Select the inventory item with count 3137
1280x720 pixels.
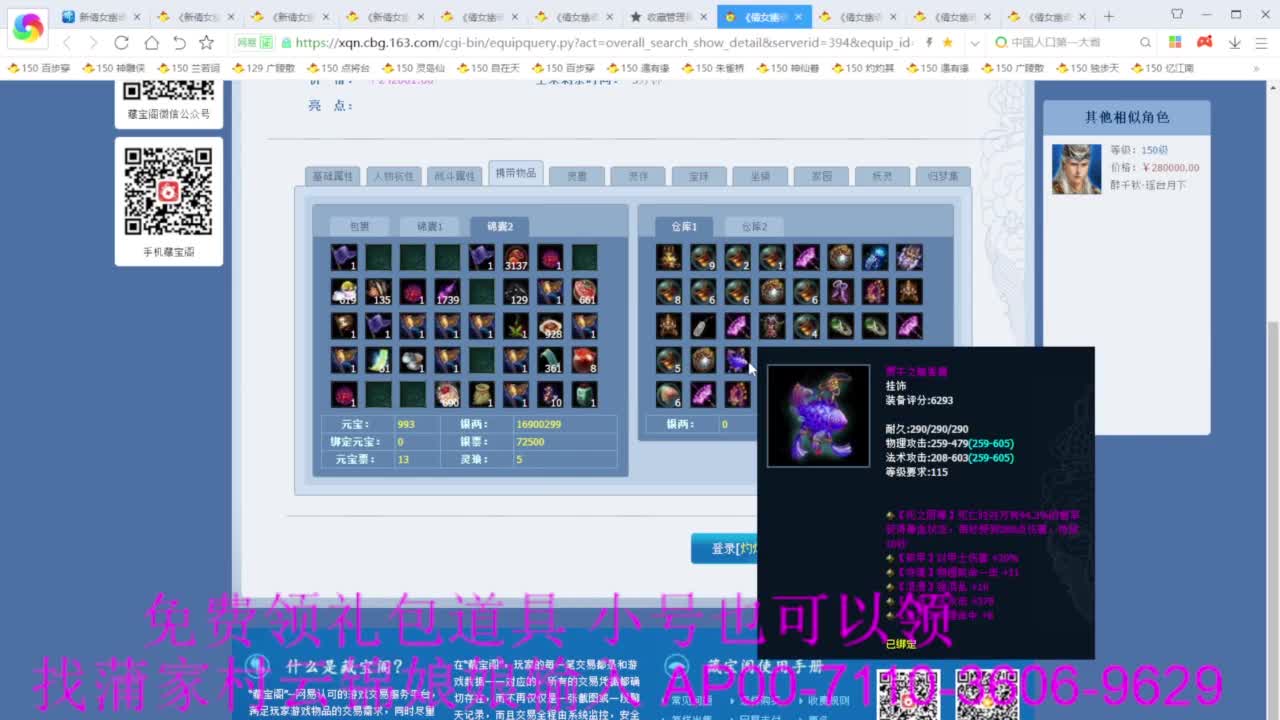[516, 258]
